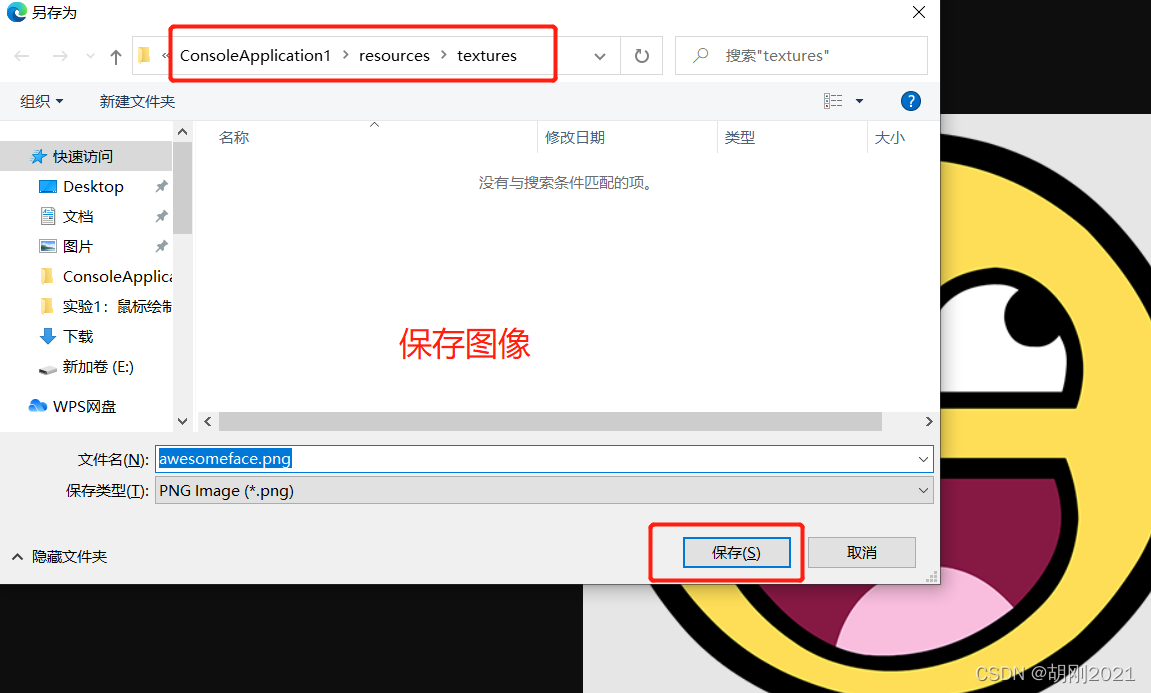Click ConsoleApplication1 in the breadcrumb path
Screen dimensions: 1151x693
[257, 55]
